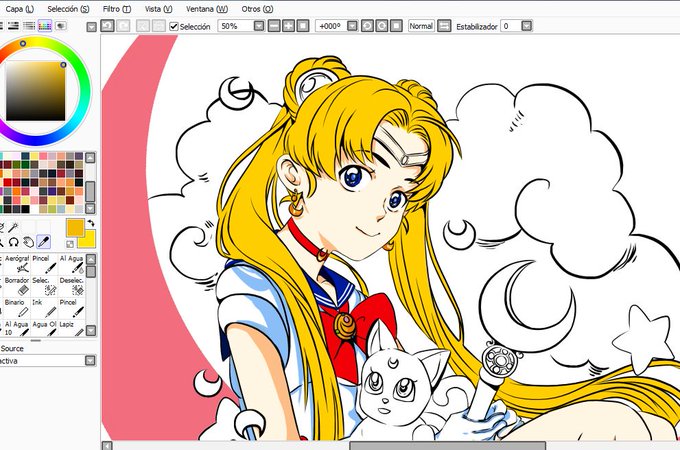This screenshot has height=450, width=680.
Task: Open the Filtro (T) menu
Action: pos(117,9)
